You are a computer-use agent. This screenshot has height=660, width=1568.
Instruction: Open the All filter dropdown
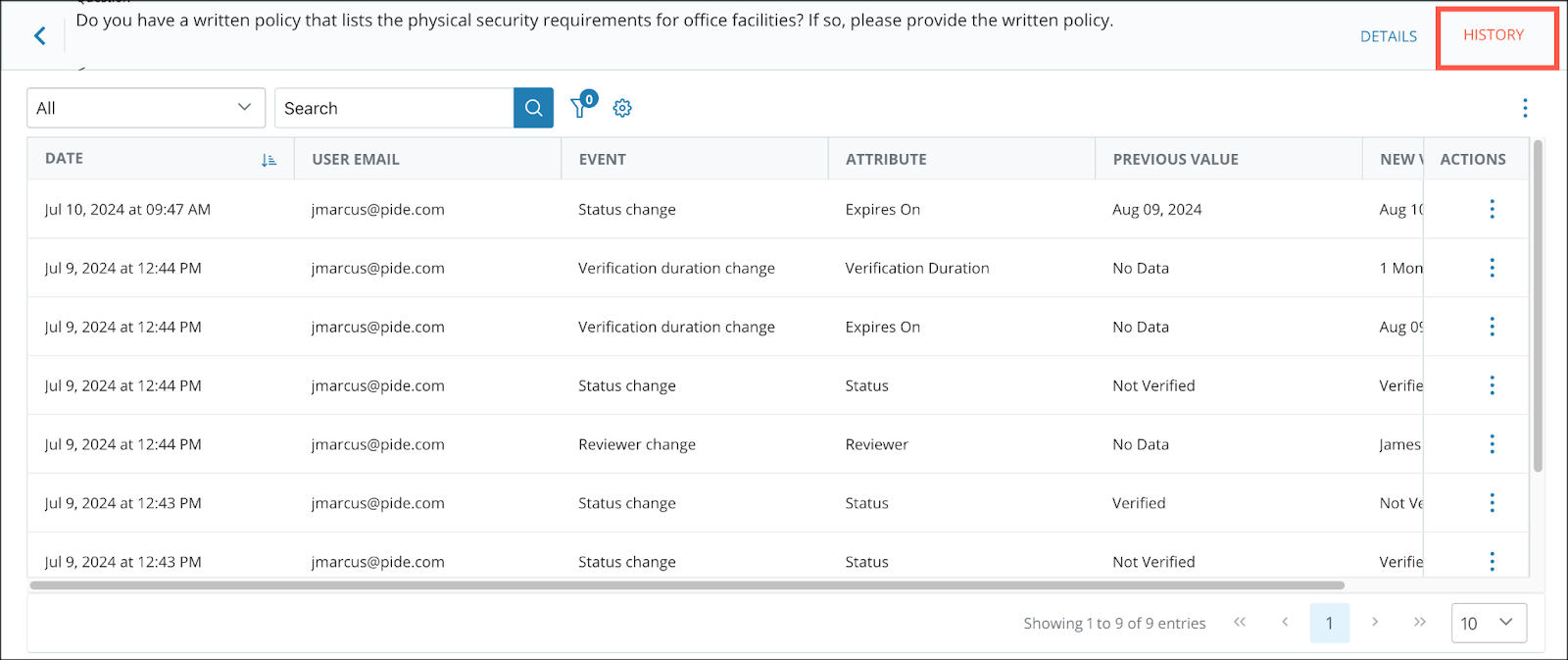pos(146,108)
